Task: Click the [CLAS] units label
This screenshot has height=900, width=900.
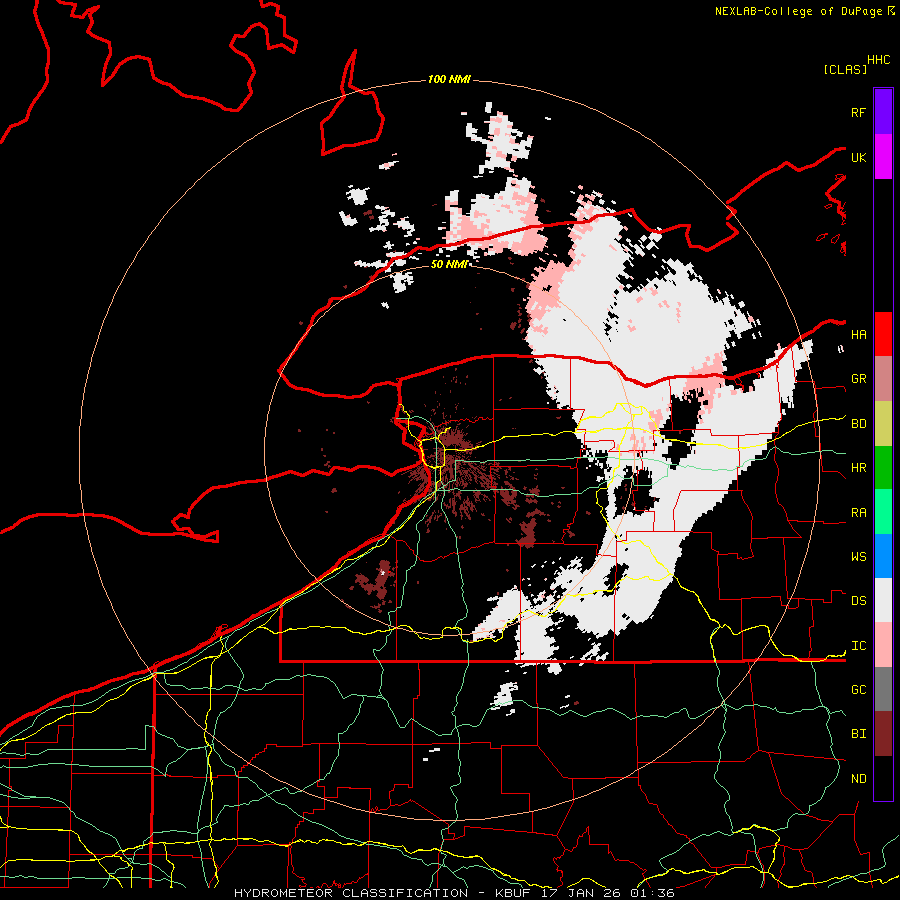Action: [x=845, y=70]
